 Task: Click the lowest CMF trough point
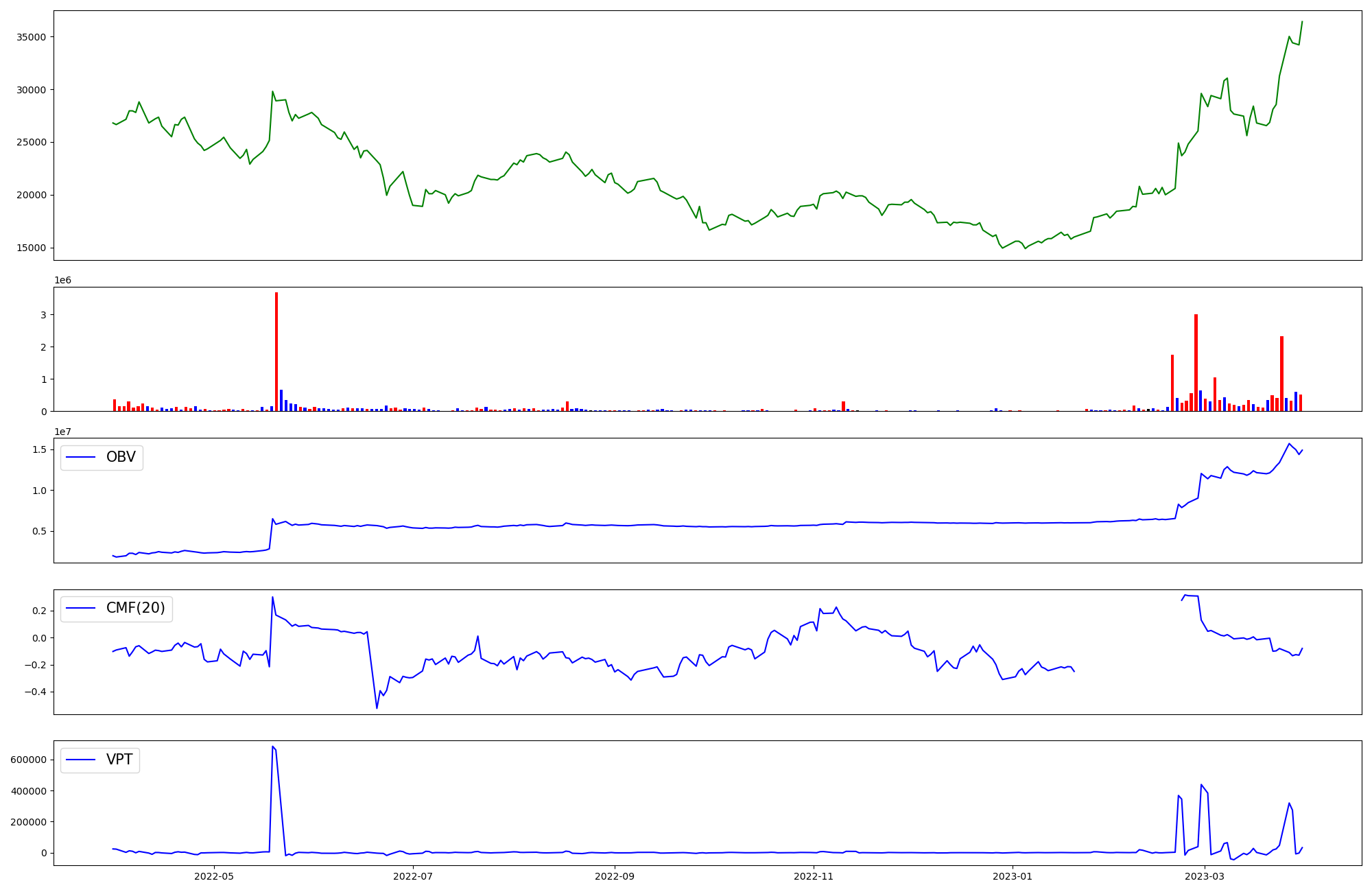pos(377,708)
